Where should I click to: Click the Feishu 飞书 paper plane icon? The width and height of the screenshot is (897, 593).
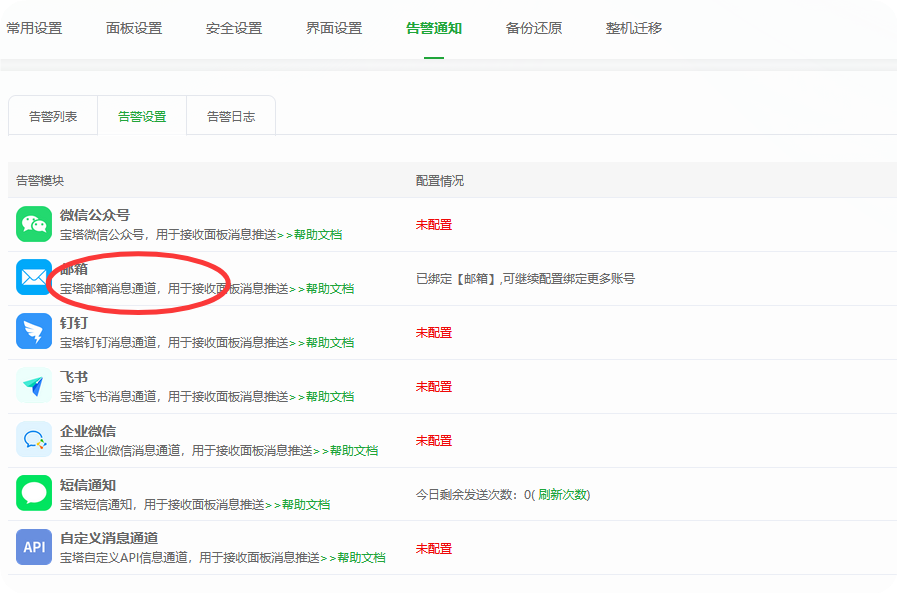(x=34, y=386)
